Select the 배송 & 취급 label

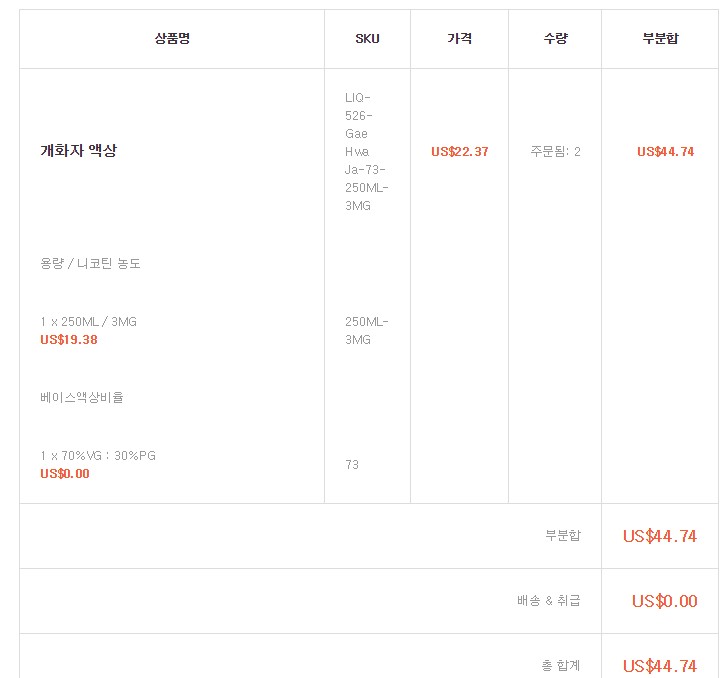tap(548, 601)
